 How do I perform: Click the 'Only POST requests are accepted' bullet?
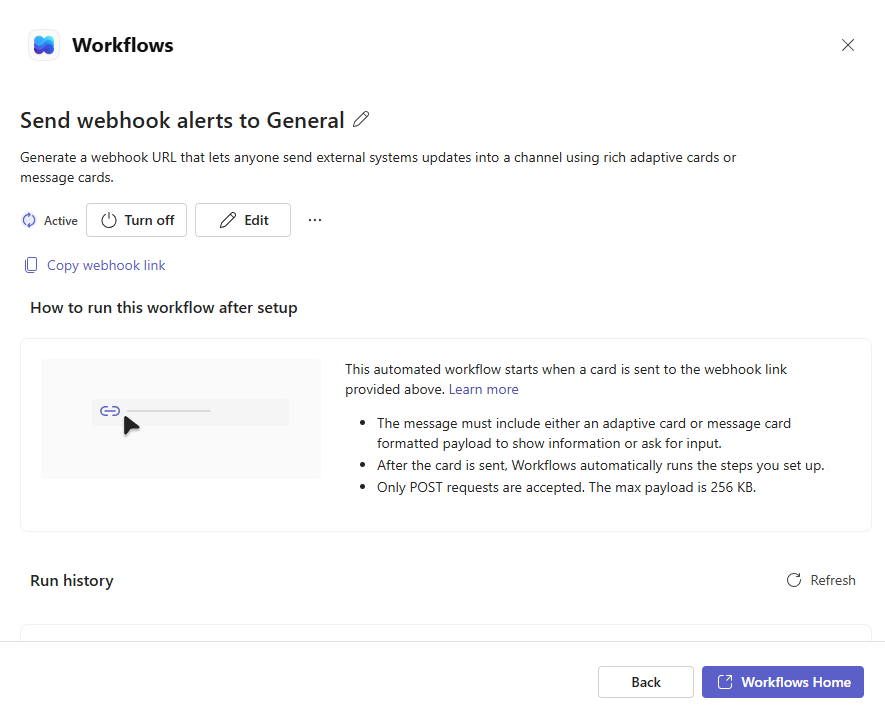(x=566, y=488)
